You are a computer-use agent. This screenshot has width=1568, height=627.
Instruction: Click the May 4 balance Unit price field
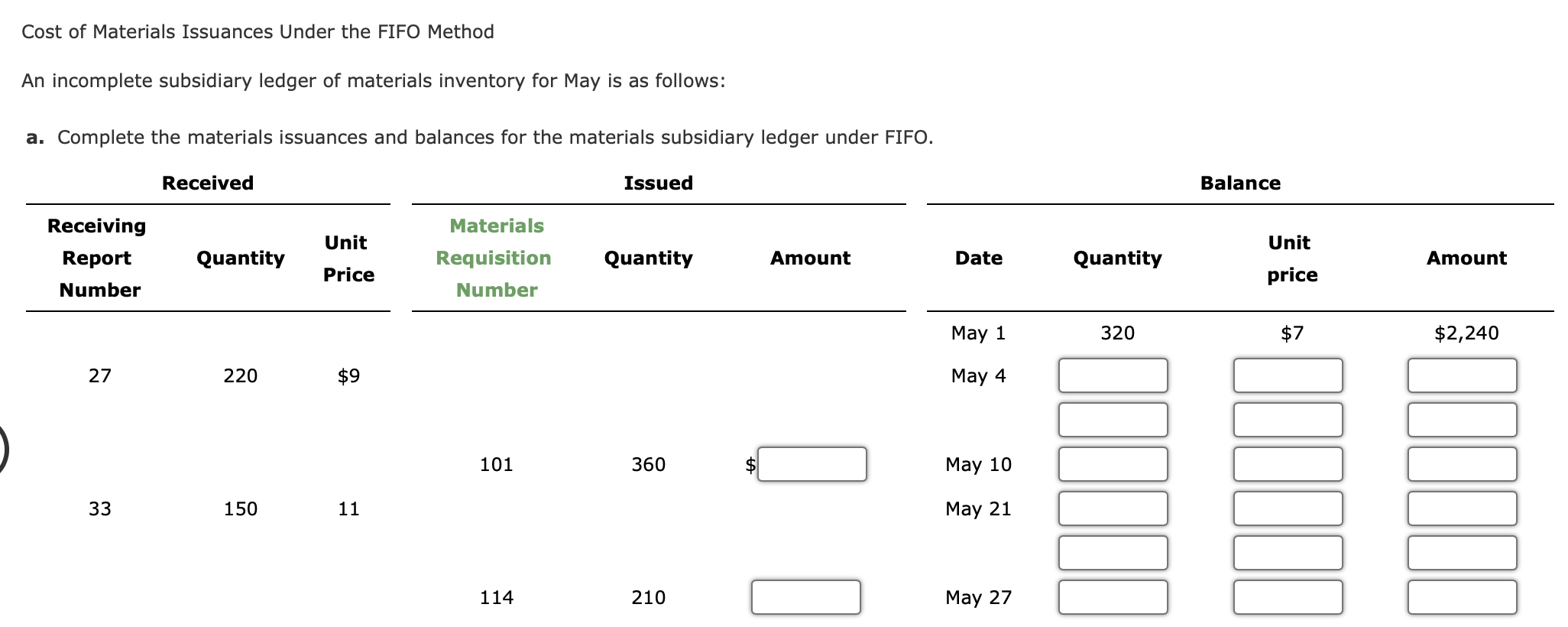tap(1288, 375)
